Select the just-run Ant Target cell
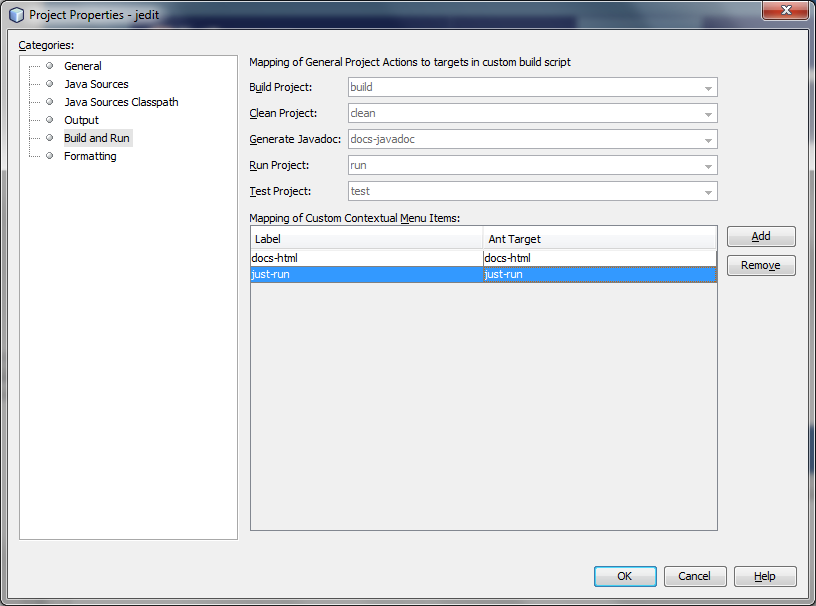816x606 pixels. 600,274
